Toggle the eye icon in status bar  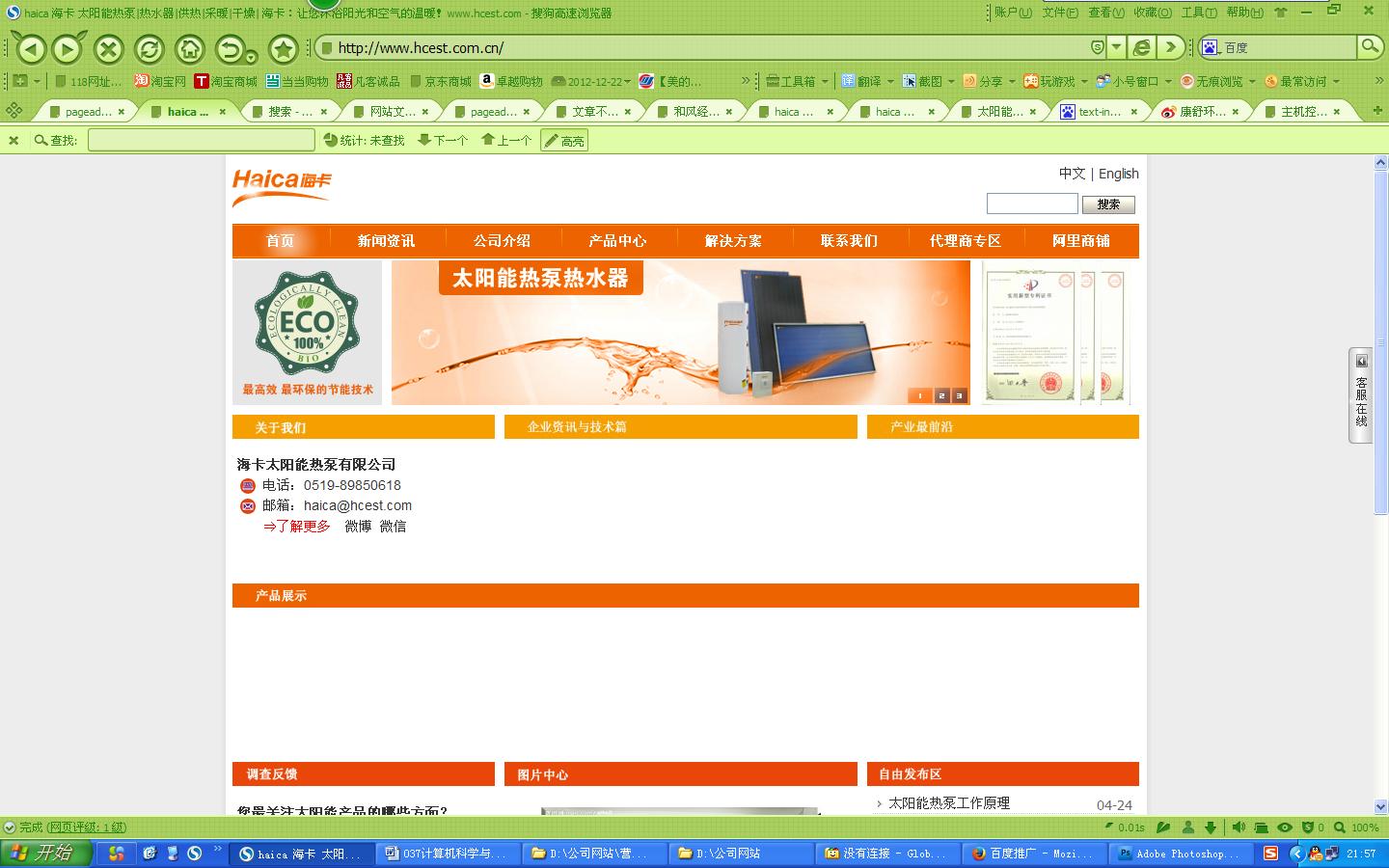click(1284, 827)
